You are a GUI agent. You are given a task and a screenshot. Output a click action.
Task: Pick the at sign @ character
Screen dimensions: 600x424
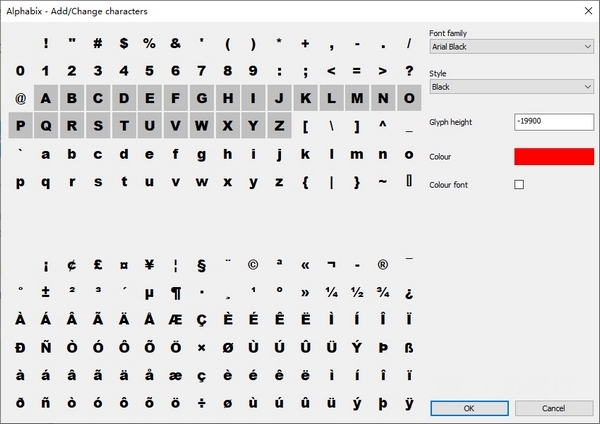20,98
